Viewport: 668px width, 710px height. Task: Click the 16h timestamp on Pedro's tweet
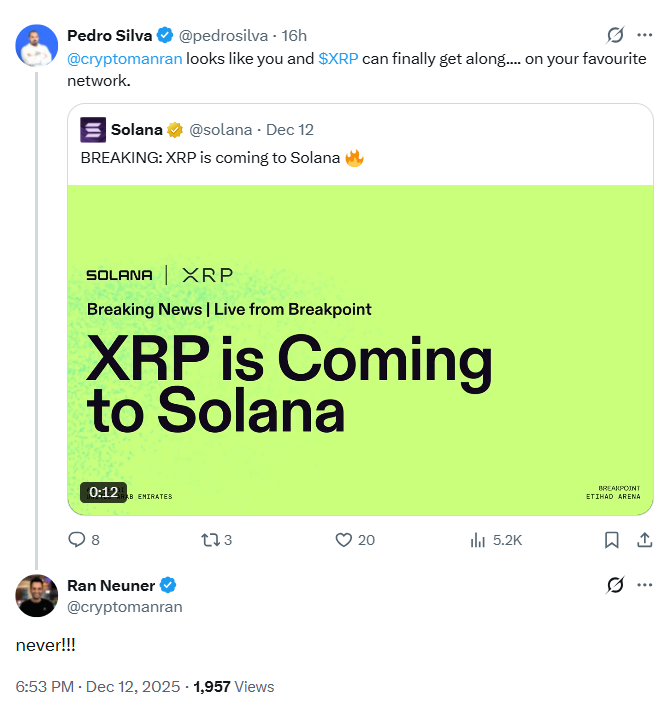click(294, 35)
